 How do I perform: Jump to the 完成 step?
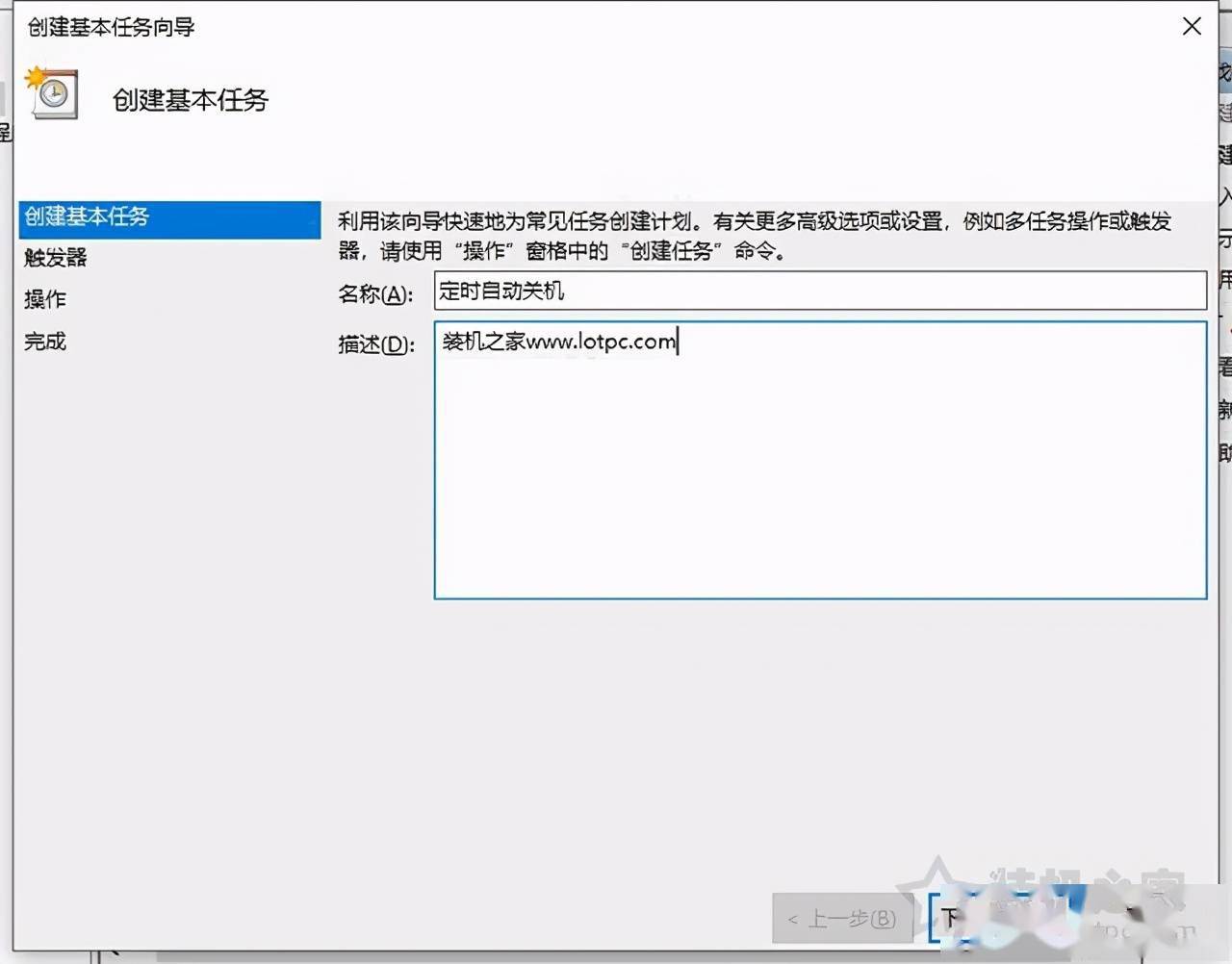click(45, 342)
